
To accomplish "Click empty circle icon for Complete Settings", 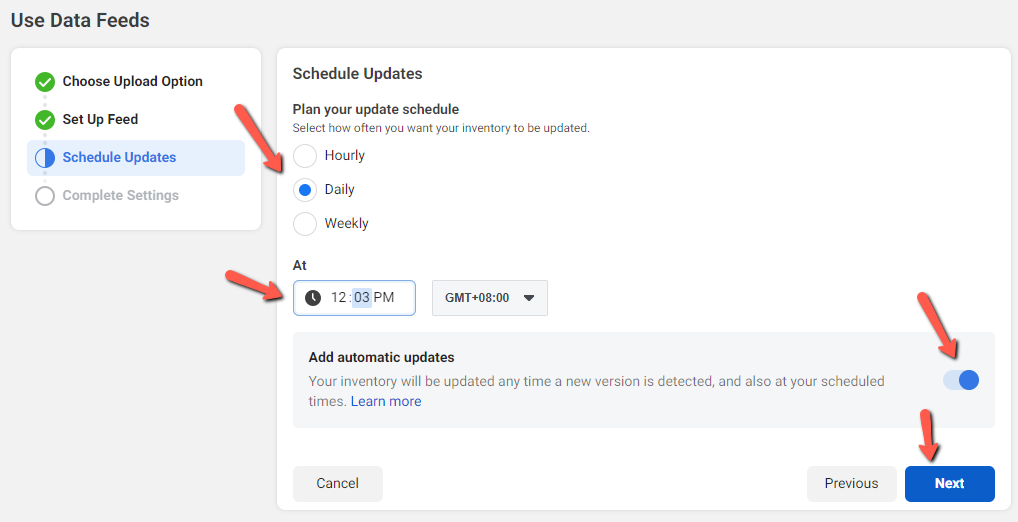I will tap(45, 195).
